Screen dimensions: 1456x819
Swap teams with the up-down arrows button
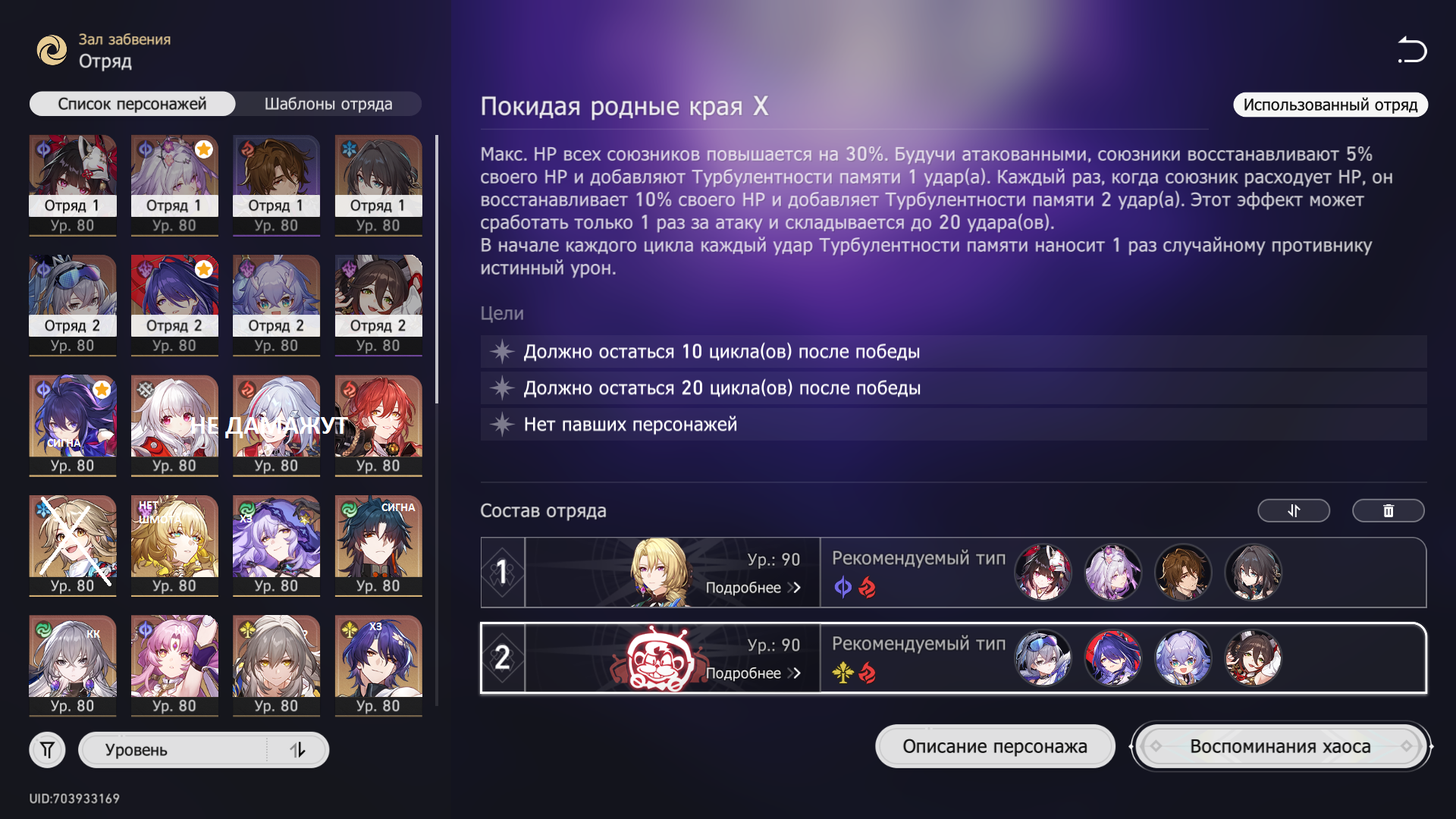(x=1294, y=511)
